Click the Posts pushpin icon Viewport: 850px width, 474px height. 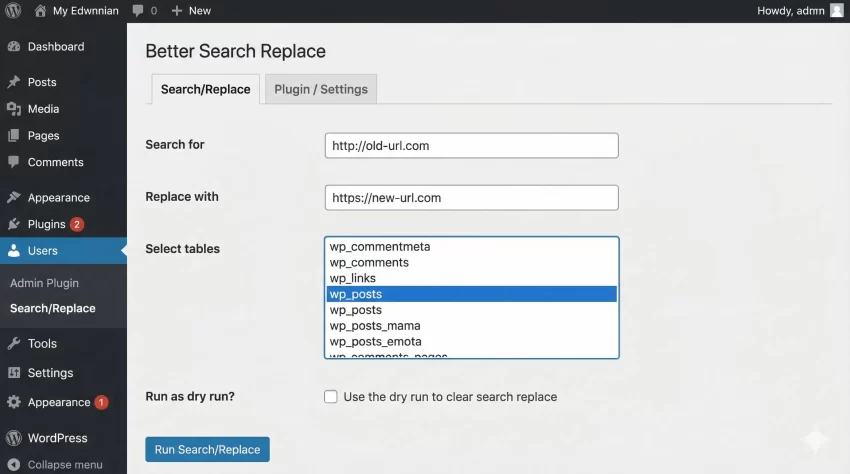(x=14, y=82)
